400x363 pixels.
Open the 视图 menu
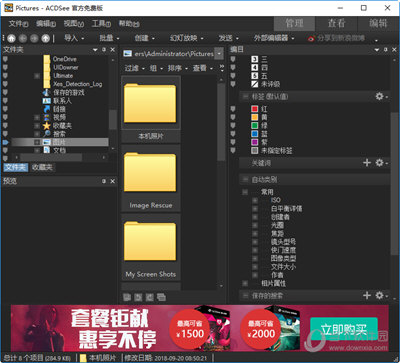[x=74, y=24]
